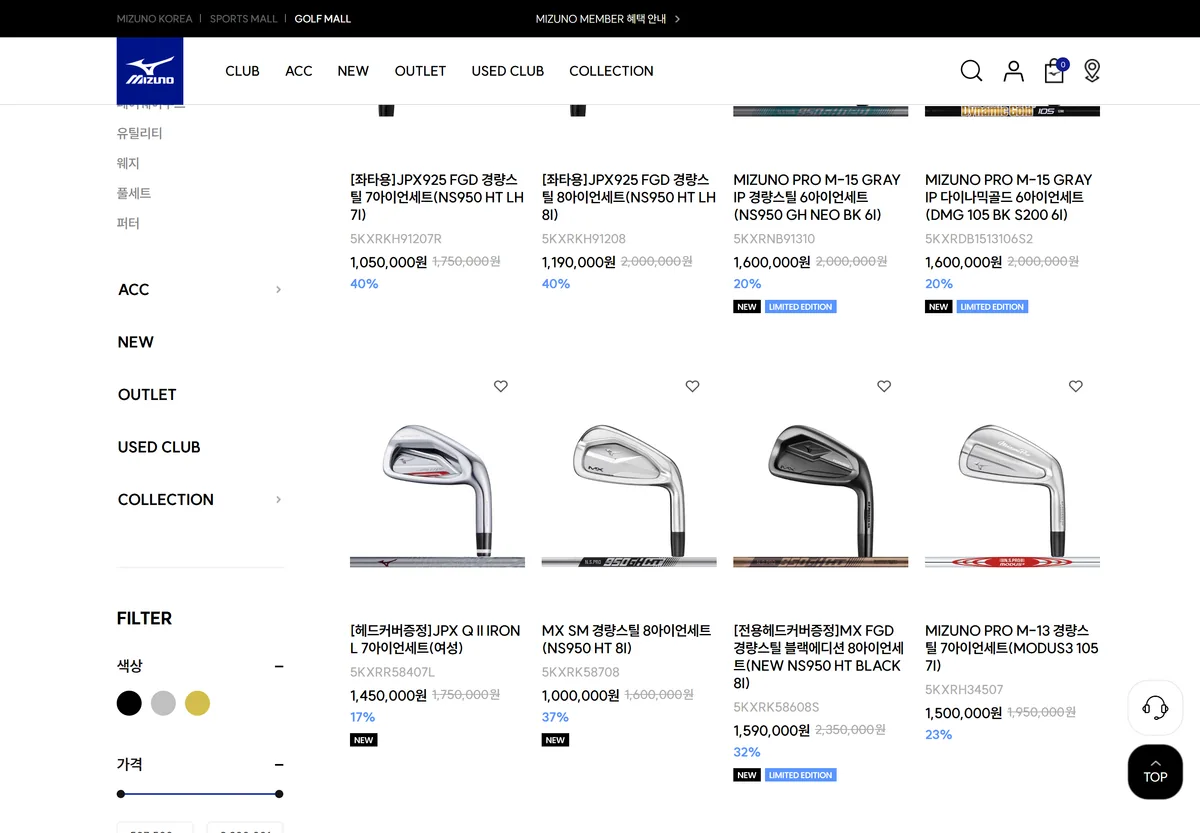Open the account profile icon
The height and width of the screenshot is (833, 1200).
pyautogui.click(x=1014, y=71)
